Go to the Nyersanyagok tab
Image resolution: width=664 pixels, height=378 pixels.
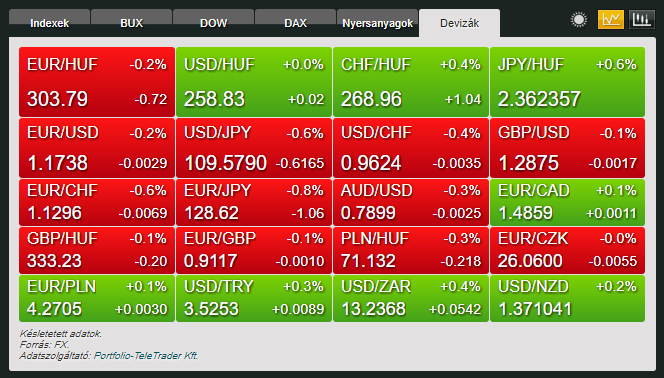click(x=377, y=23)
